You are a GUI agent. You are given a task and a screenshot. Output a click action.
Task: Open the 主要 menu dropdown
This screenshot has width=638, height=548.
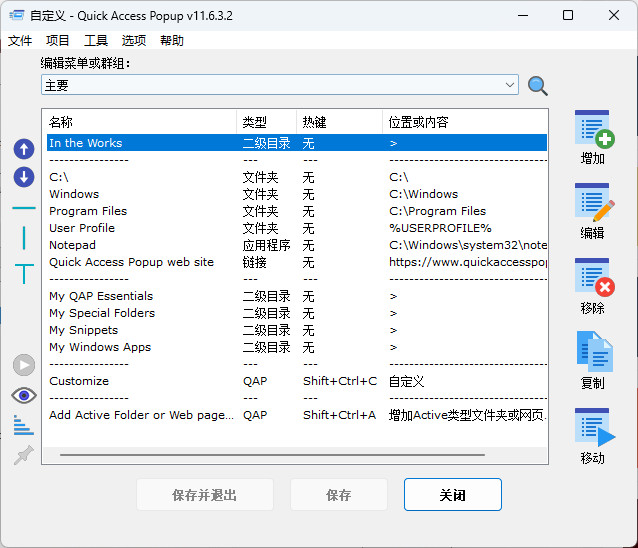[280, 85]
